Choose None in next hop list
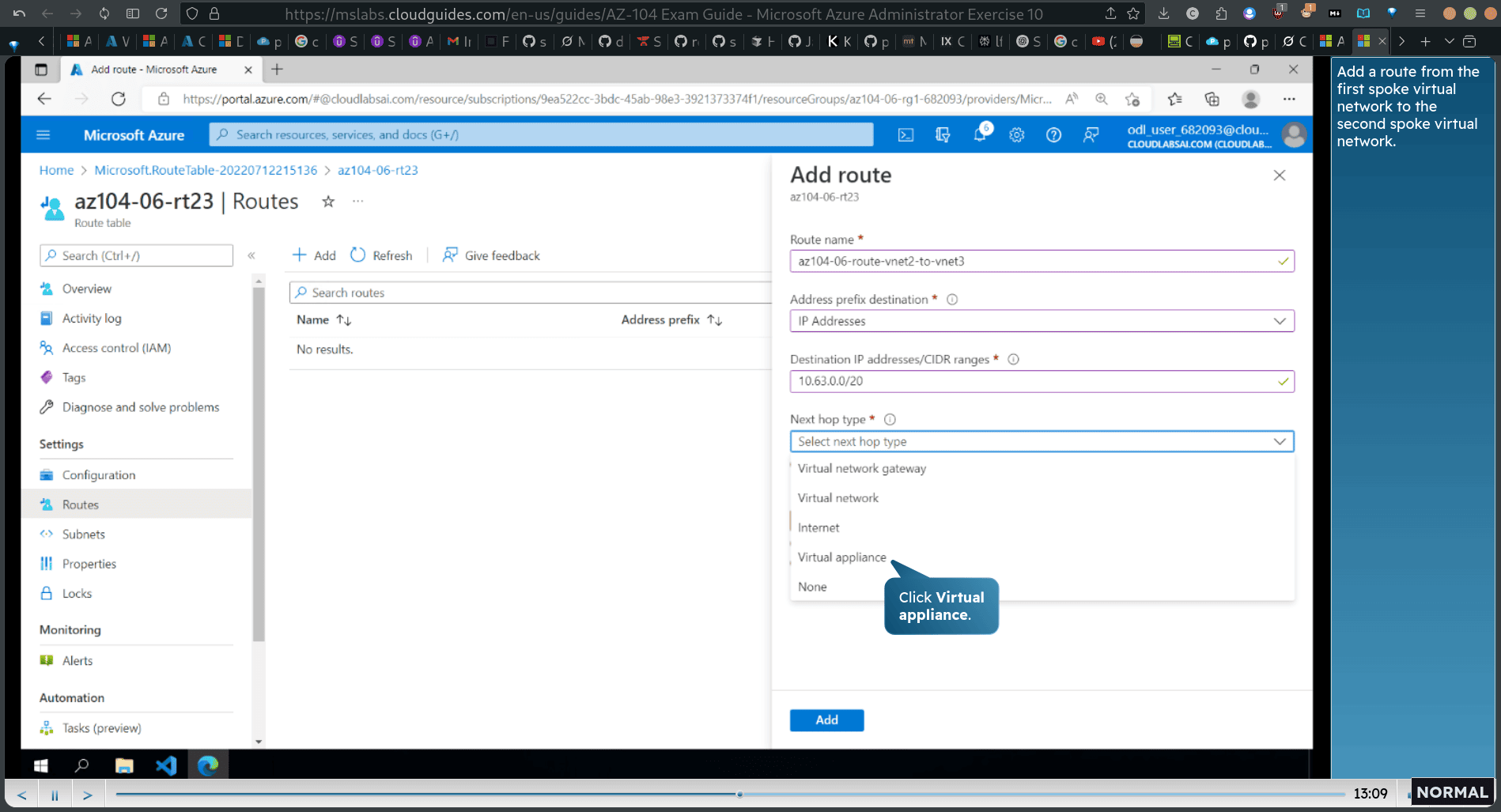This screenshot has width=1501, height=812. (812, 587)
